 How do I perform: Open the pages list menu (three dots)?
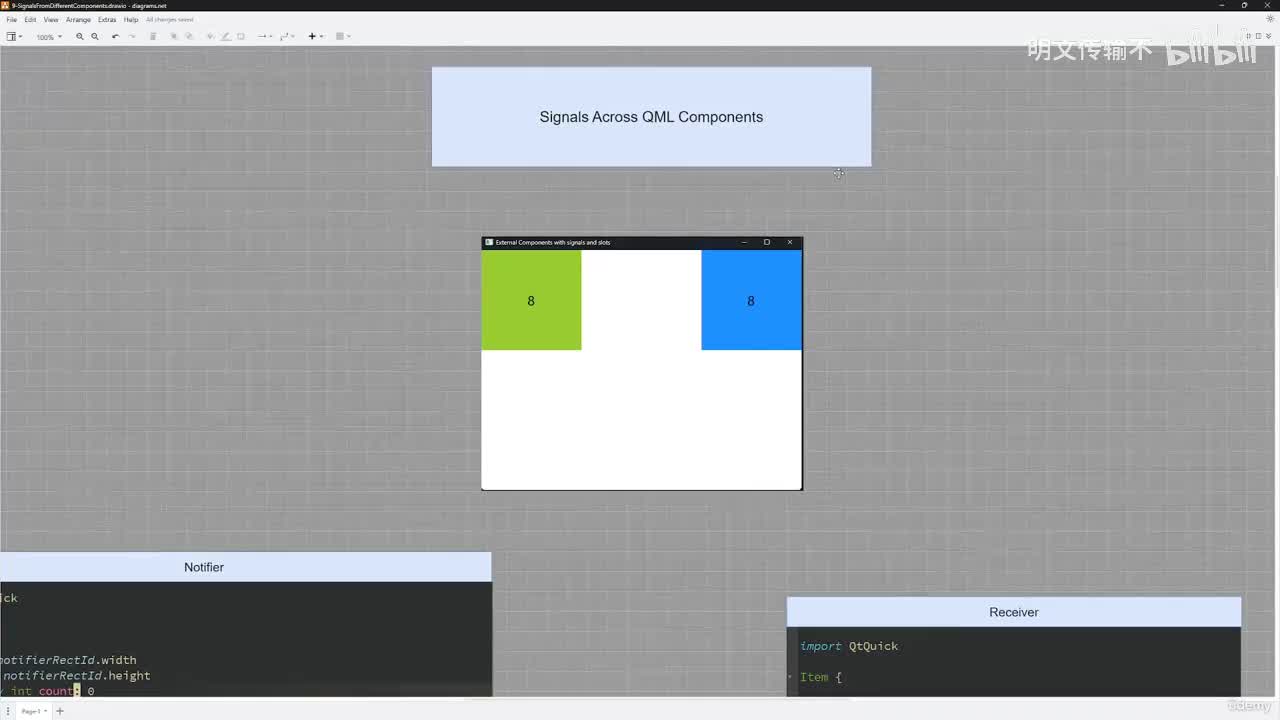[x=8, y=711]
